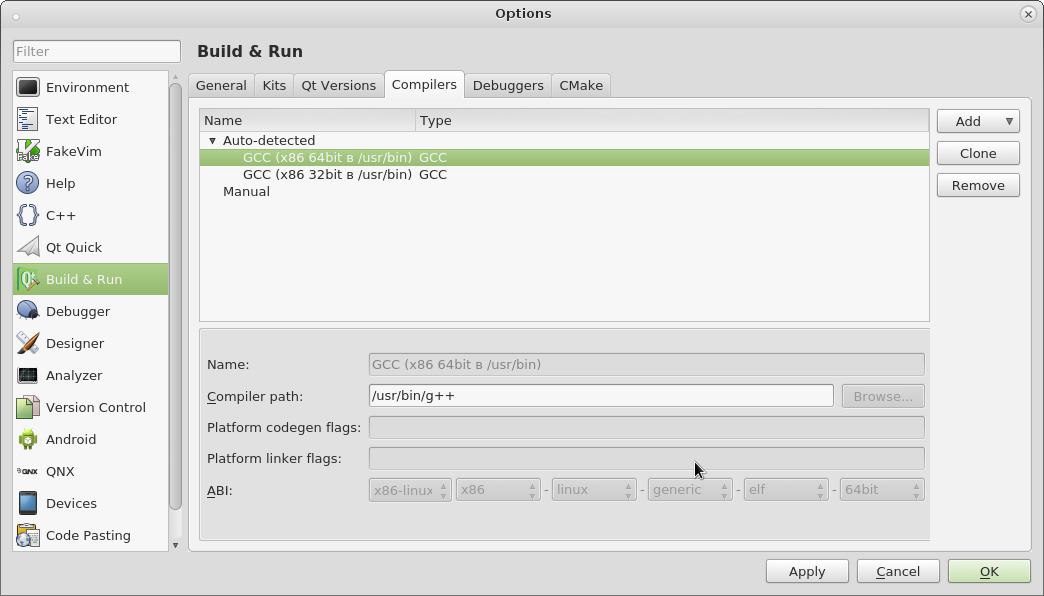The width and height of the screenshot is (1044, 596).
Task: Select the Build & Run hammer icon
Action: 28,279
